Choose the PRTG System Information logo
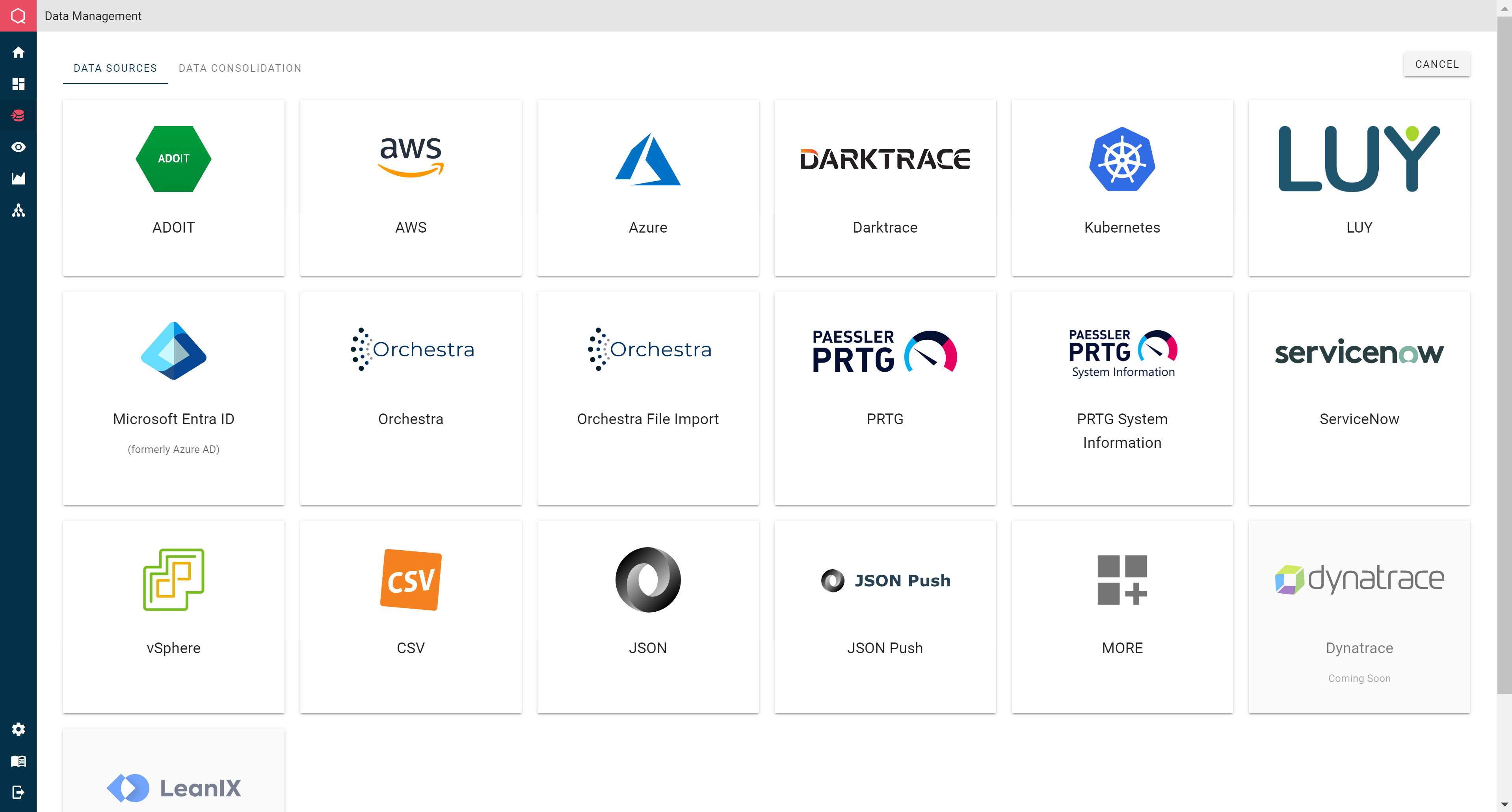The image size is (1512, 812). click(1123, 354)
